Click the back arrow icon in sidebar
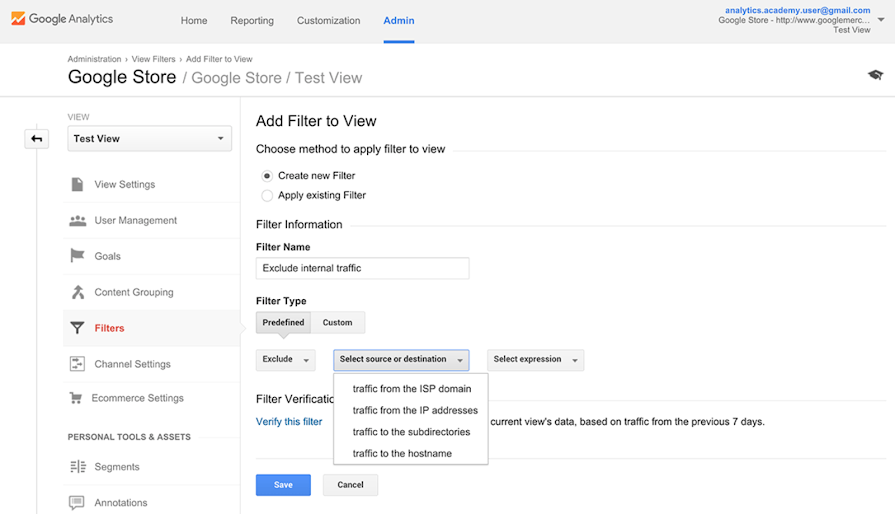Screen dimensions: 895x514 [37, 139]
